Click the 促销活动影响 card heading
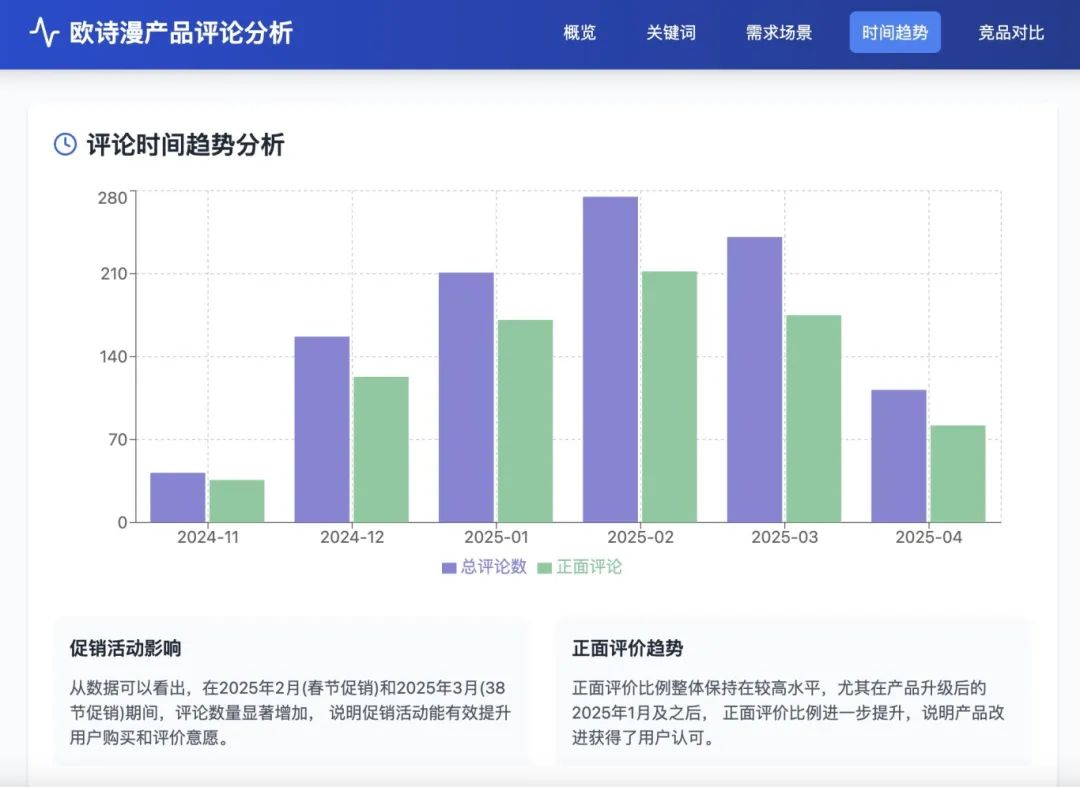The height and width of the screenshot is (787, 1080). (x=125, y=648)
